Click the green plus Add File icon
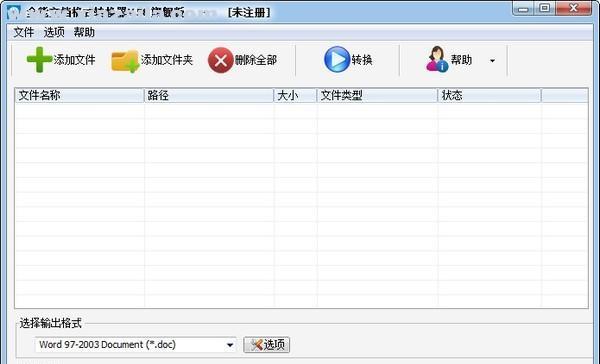Viewport: 600px width, 364px height. click(39, 60)
